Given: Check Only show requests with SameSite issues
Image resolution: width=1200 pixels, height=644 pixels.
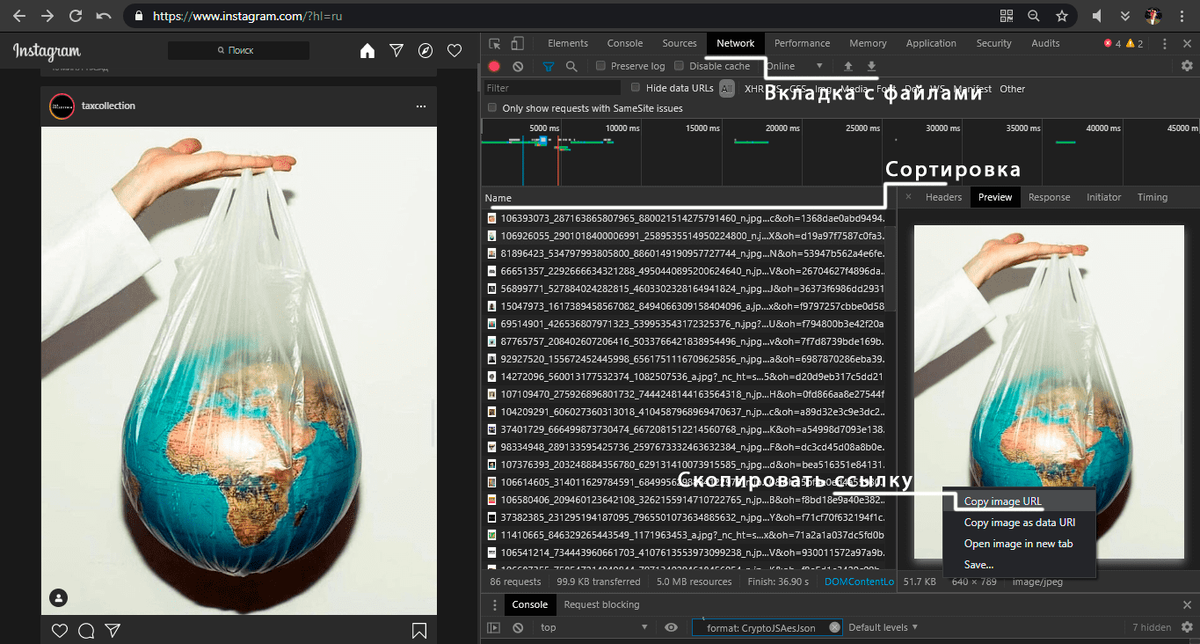Looking at the screenshot, I should 492,108.
